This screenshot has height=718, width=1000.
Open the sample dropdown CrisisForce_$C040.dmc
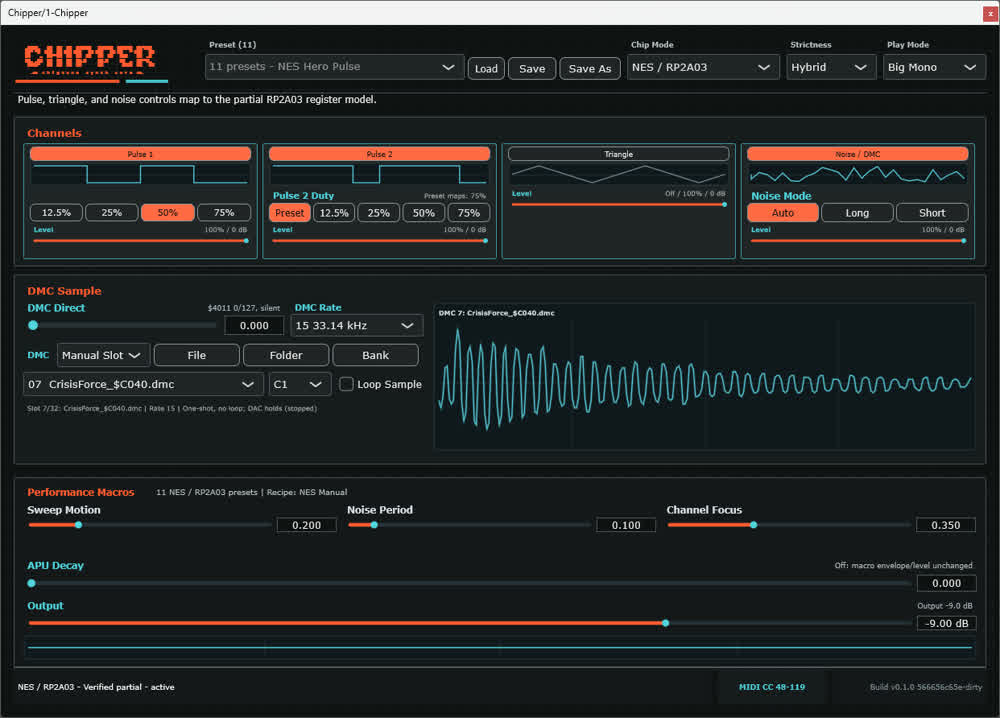pyautogui.click(x=143, y=385)
